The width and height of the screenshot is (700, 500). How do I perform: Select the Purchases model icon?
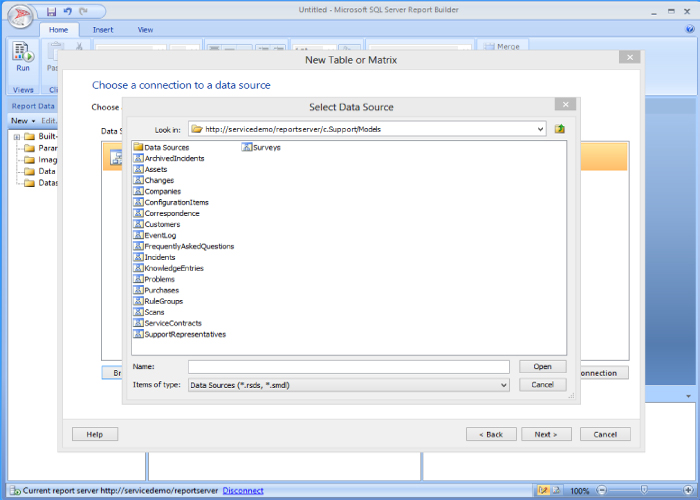[139, 290]
